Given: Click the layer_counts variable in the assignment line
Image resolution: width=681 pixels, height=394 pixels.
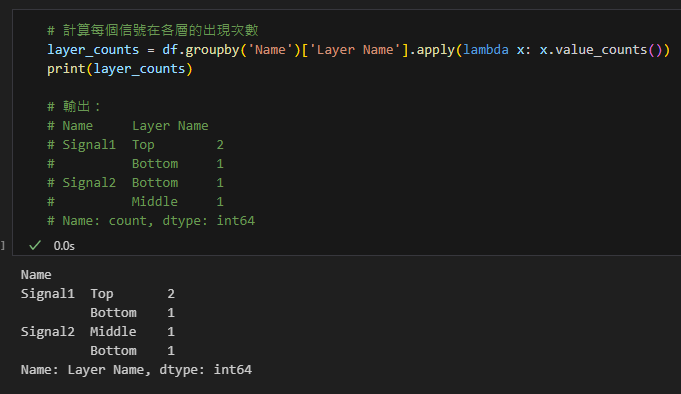Looking at the screenshot, I should coord(93,50).
